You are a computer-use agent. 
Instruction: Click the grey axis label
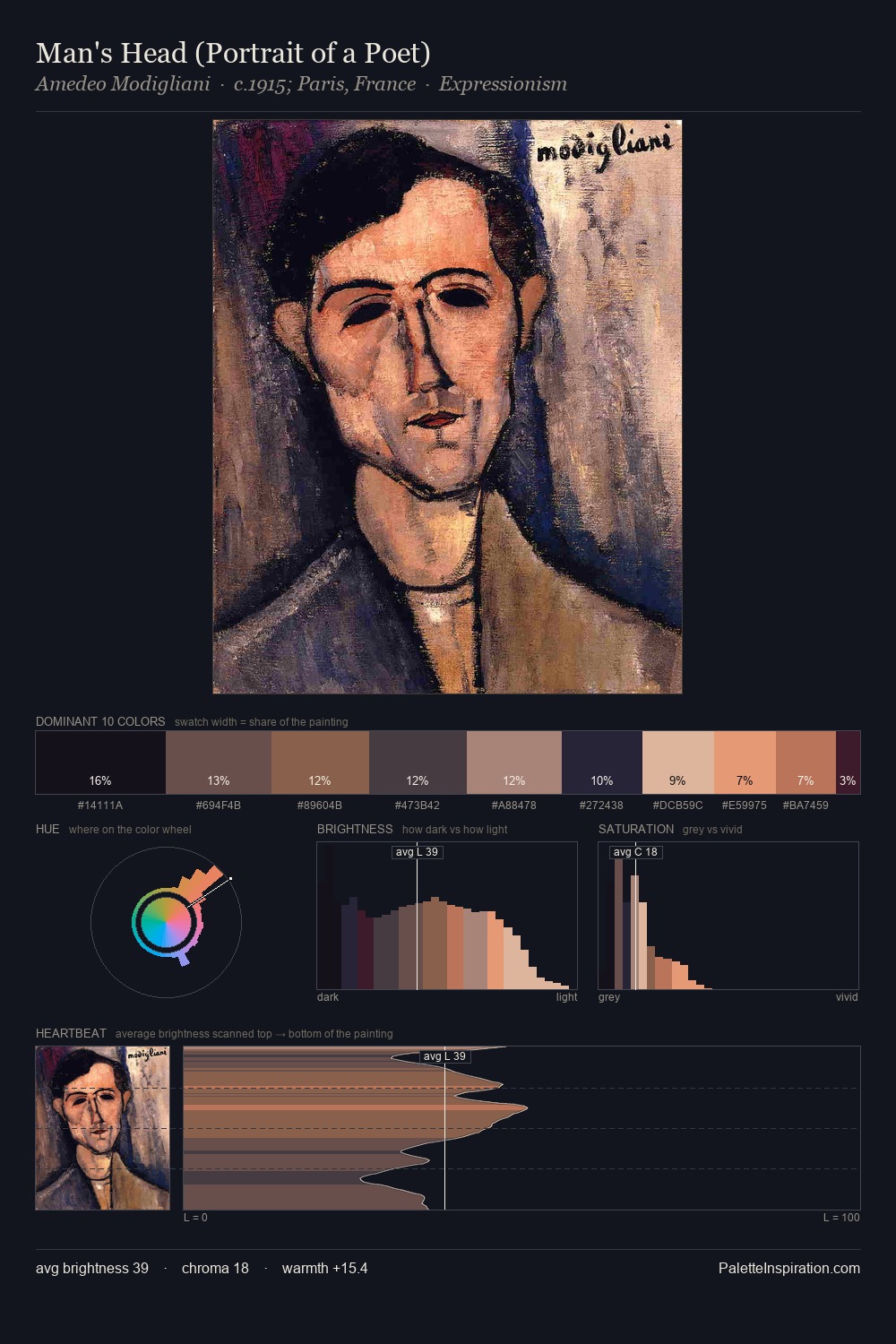coord(609,996)
